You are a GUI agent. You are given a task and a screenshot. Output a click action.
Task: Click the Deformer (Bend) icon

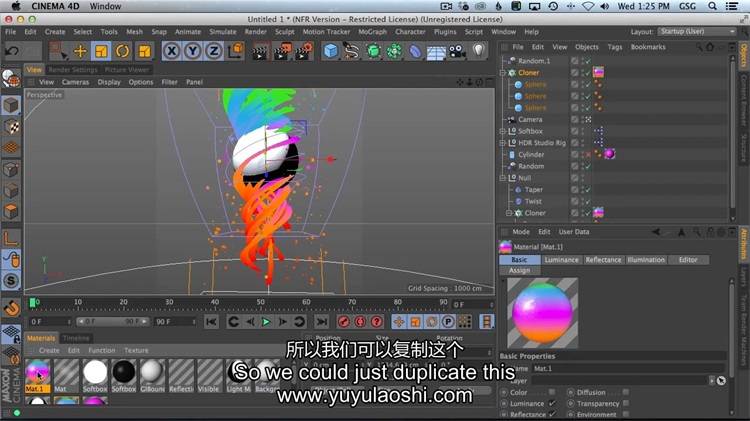[x=415, y=51]
